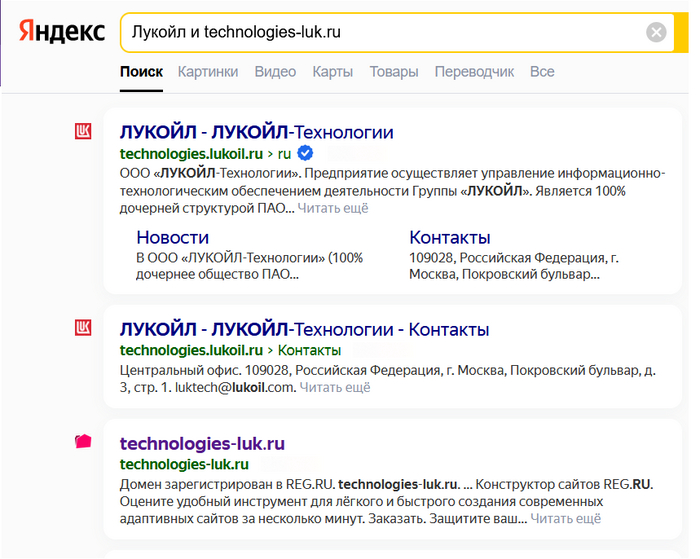Screen dimensions: 700x559
Task: Click pink favicon of technologies-luk.ru result
Action: (84, 441)
